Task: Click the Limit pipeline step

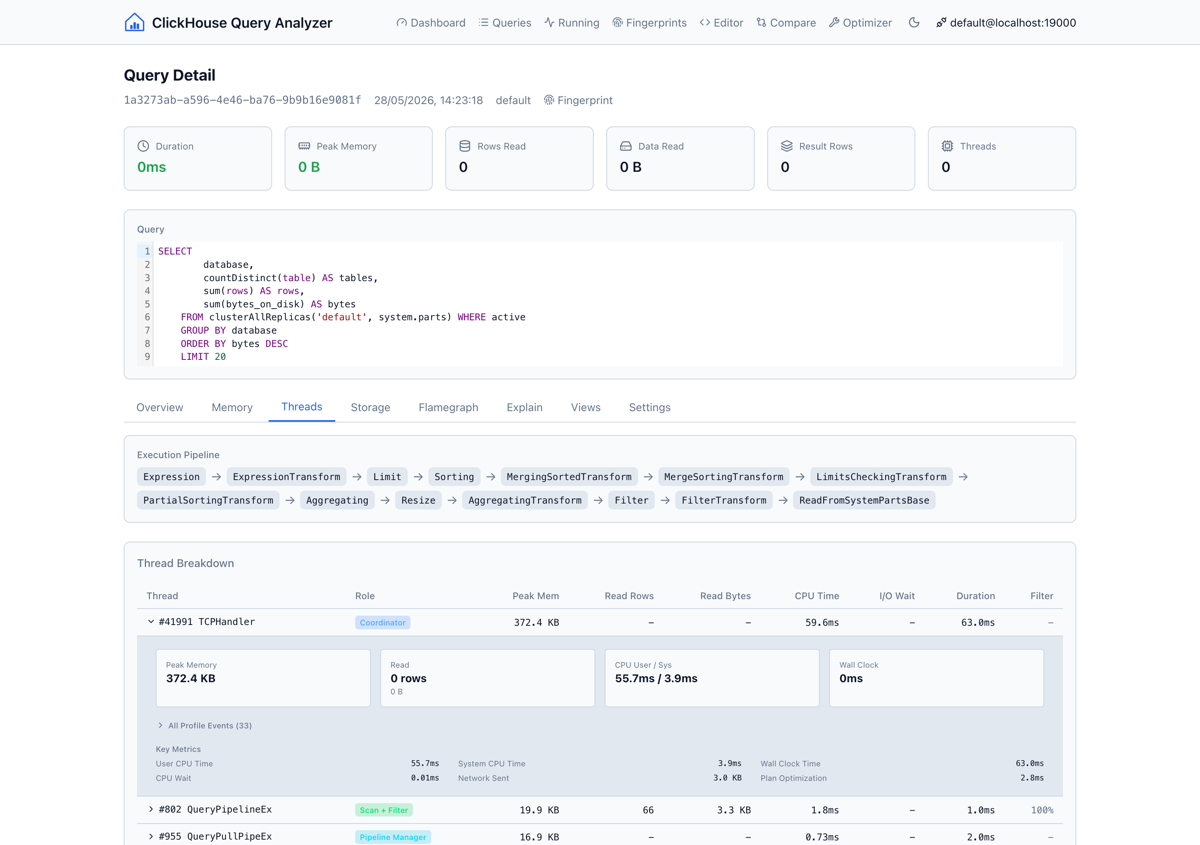Action: pos(387,477)
